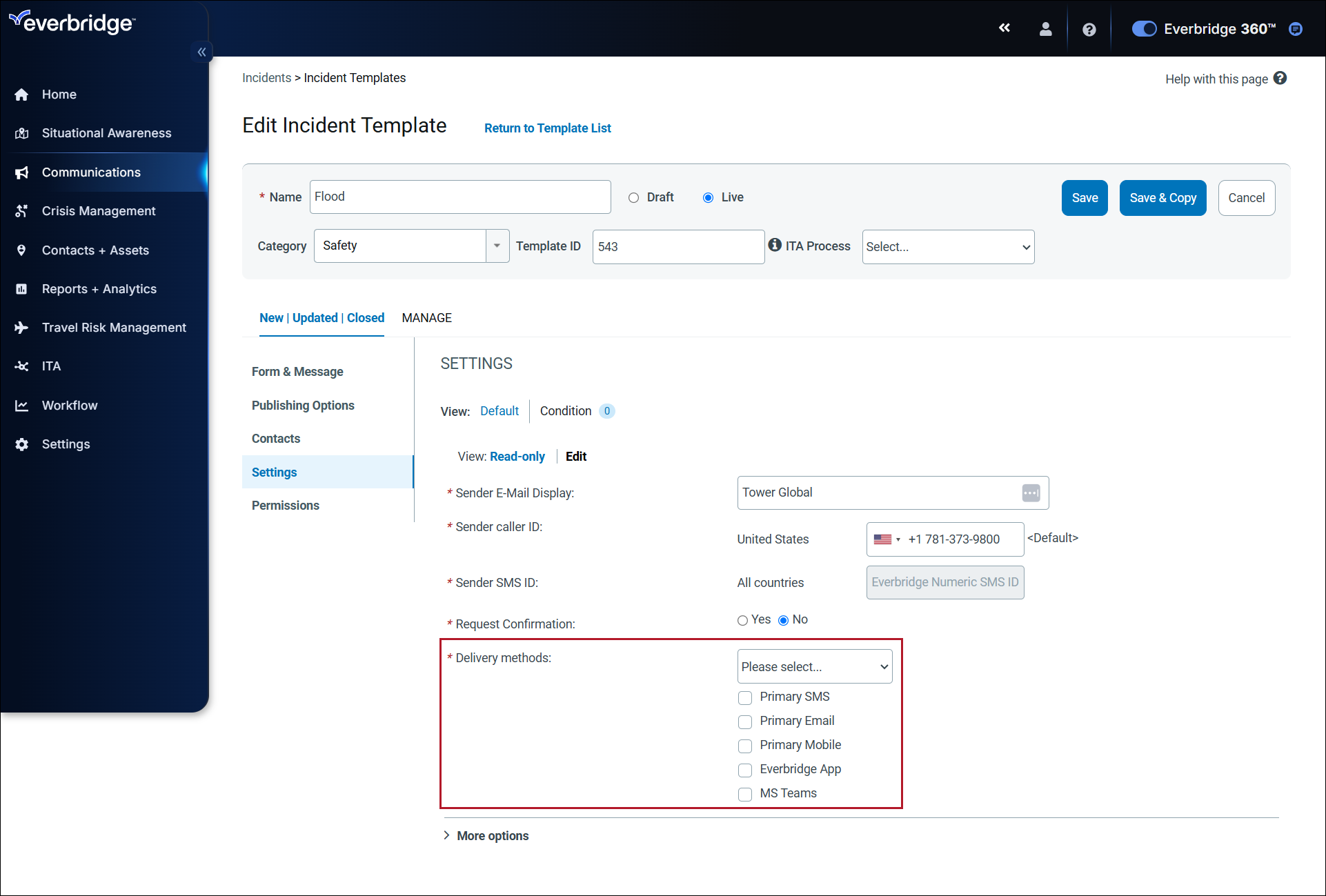This screenshot has height=896, width=1326.
Task: Select Settings in template side menu
Action: pos(328,472)
